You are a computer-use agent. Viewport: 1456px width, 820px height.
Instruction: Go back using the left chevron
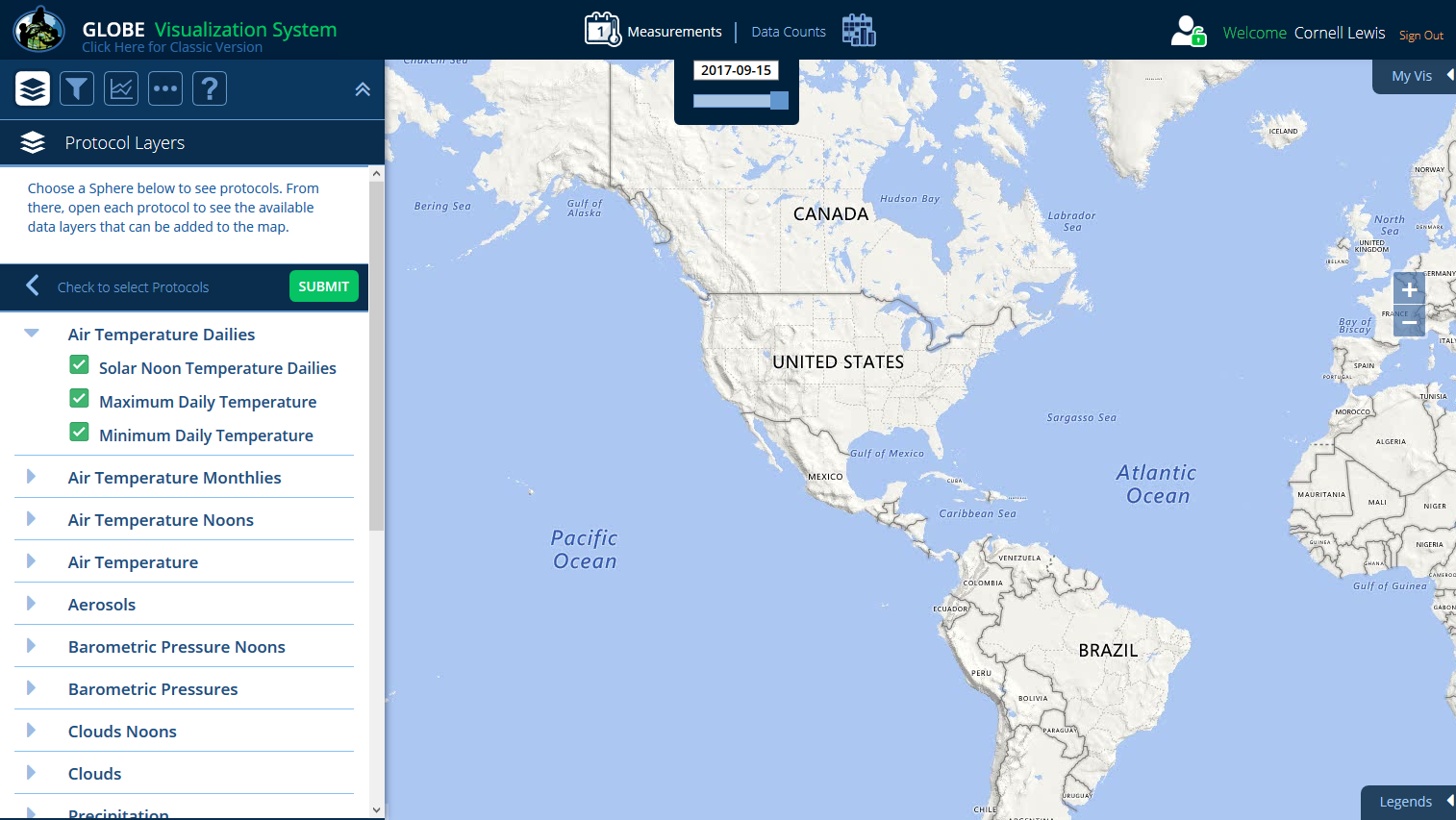(x=33, y=286)
